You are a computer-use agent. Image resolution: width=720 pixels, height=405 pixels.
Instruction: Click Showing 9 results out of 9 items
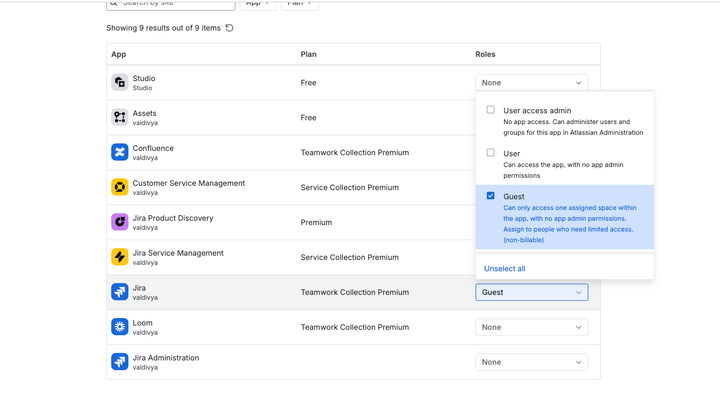tap(163, 28)
